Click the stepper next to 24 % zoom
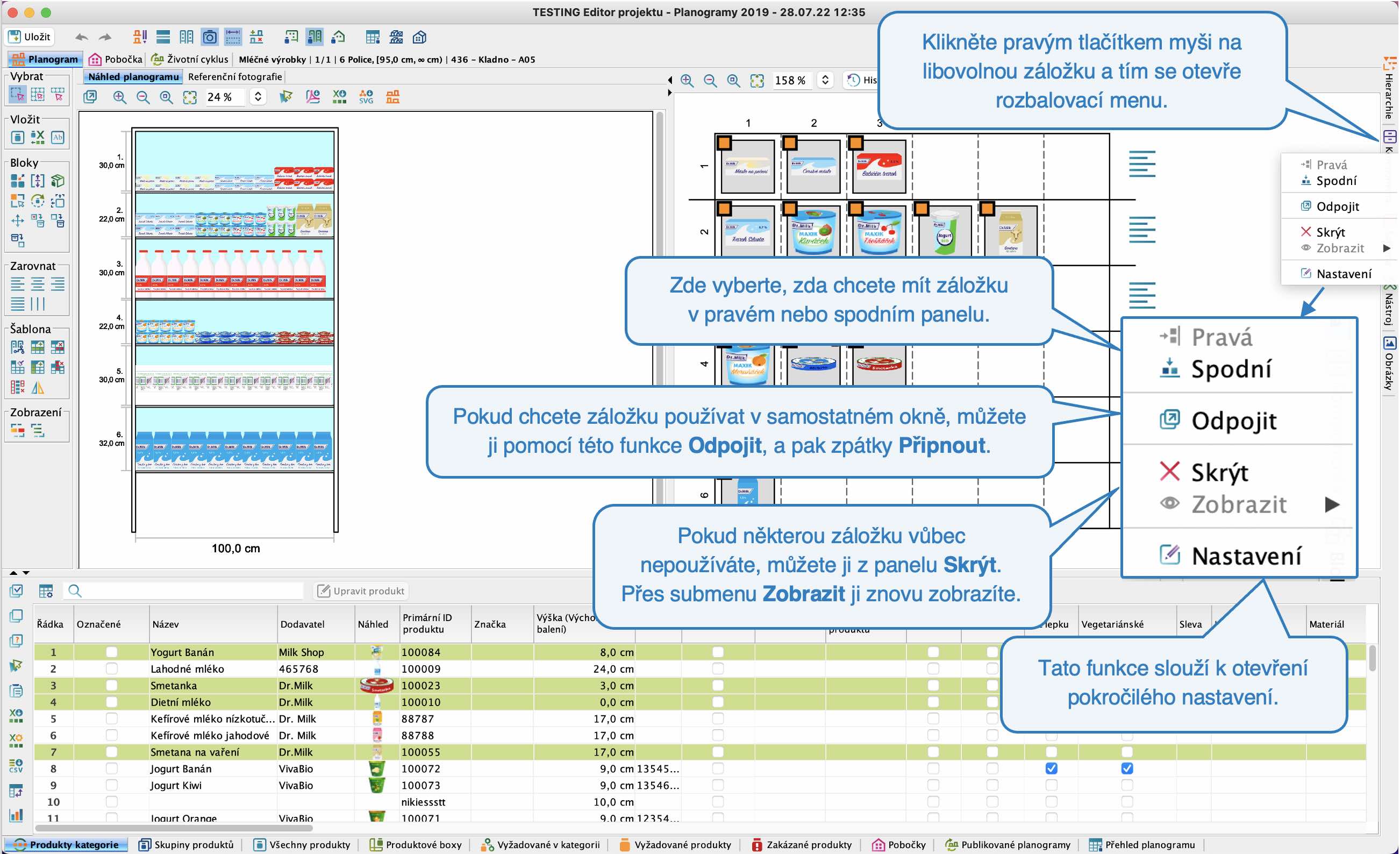Screen dimensions: 1400x854 tap(258, 97)
